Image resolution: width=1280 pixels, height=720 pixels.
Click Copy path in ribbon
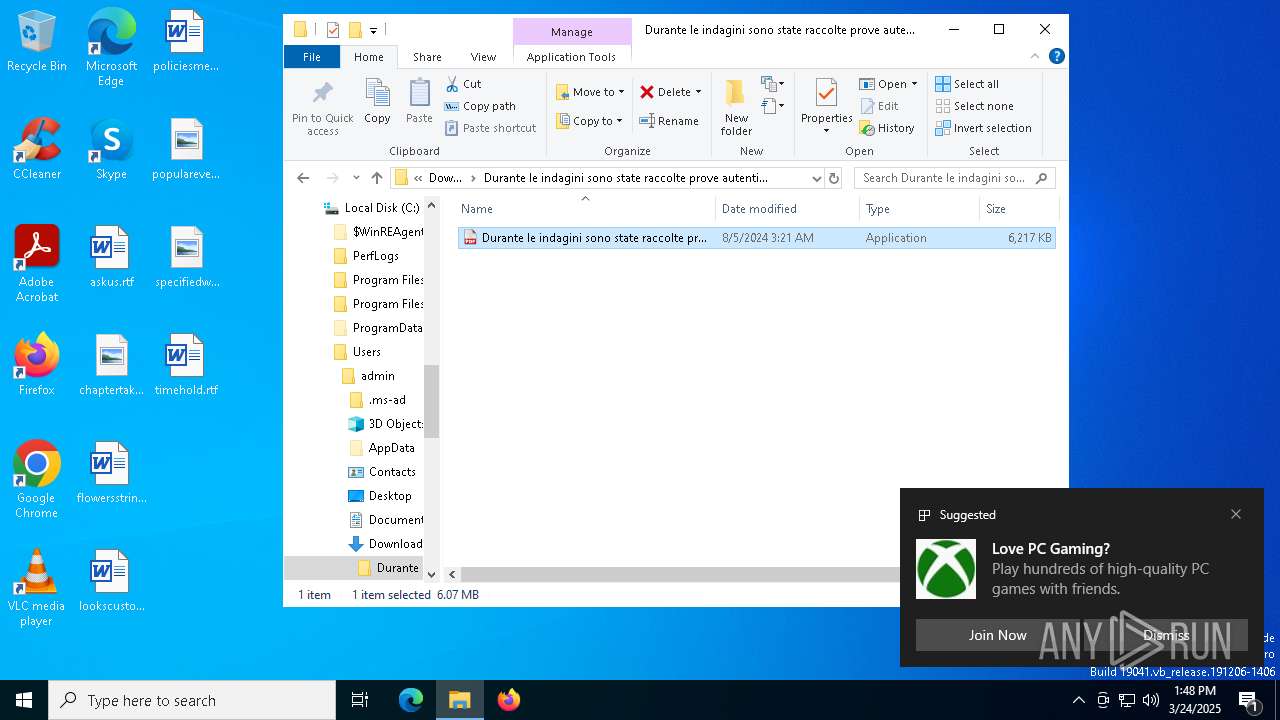tap(480, 106)
